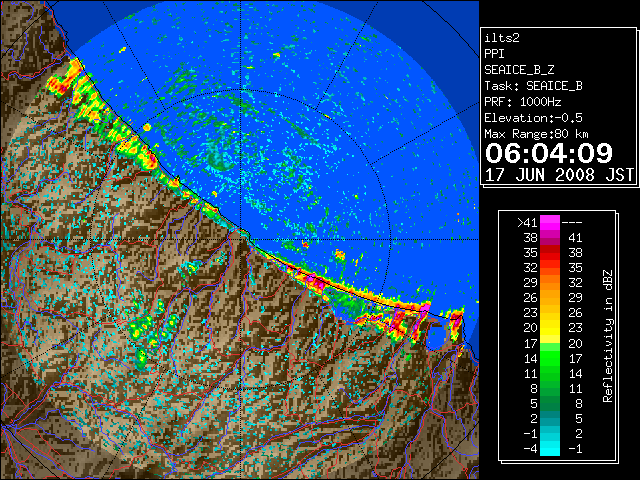640x480 pixels.
Task: Click the 06:04:09 timestamp
Action: point(549,153)
